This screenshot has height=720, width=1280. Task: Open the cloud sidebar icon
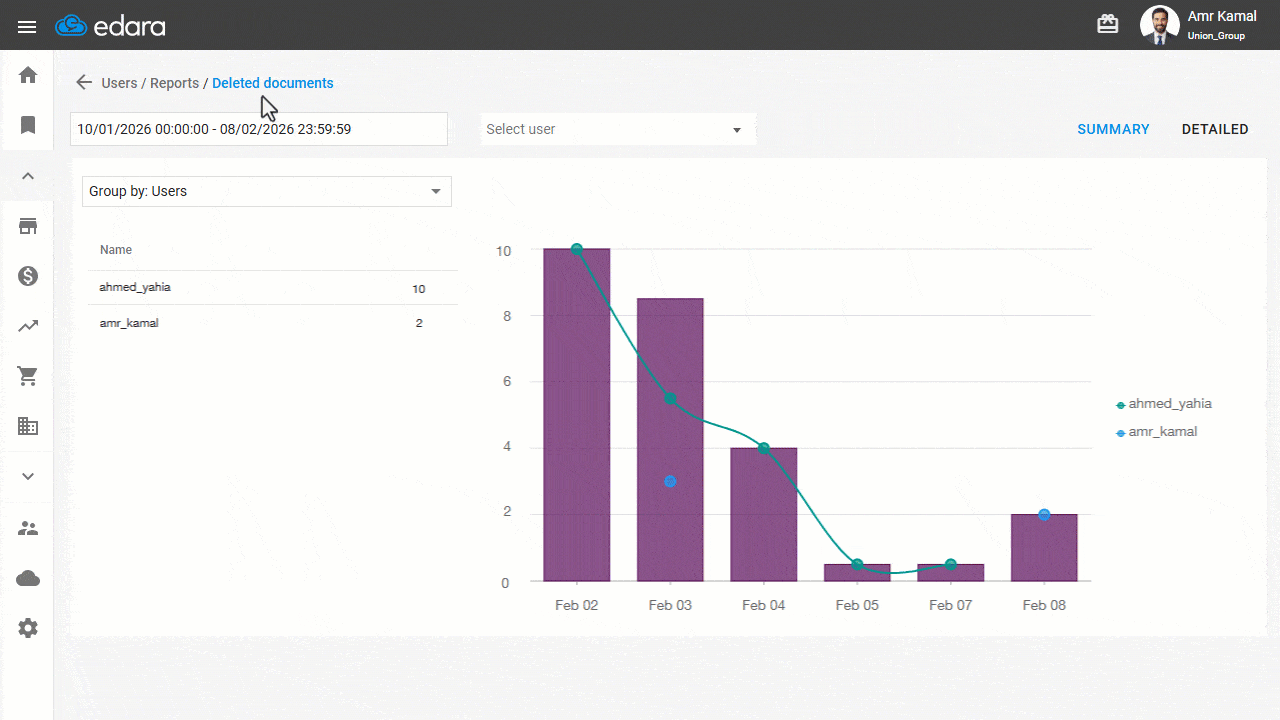point(28,578)
